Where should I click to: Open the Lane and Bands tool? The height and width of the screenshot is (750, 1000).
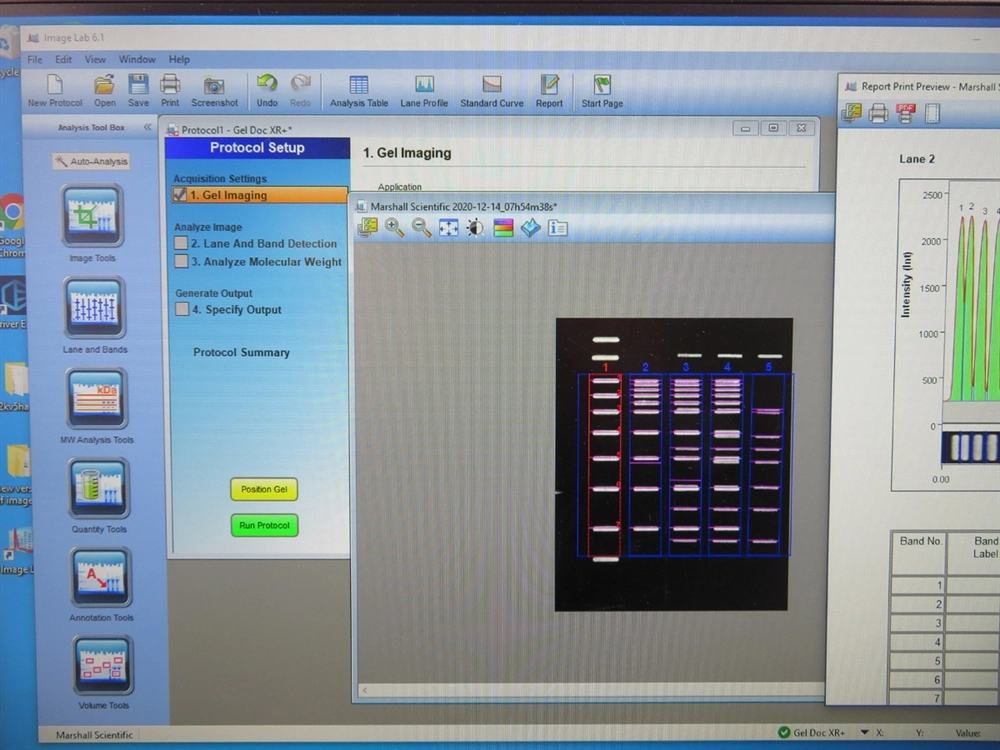click(95, 310)
